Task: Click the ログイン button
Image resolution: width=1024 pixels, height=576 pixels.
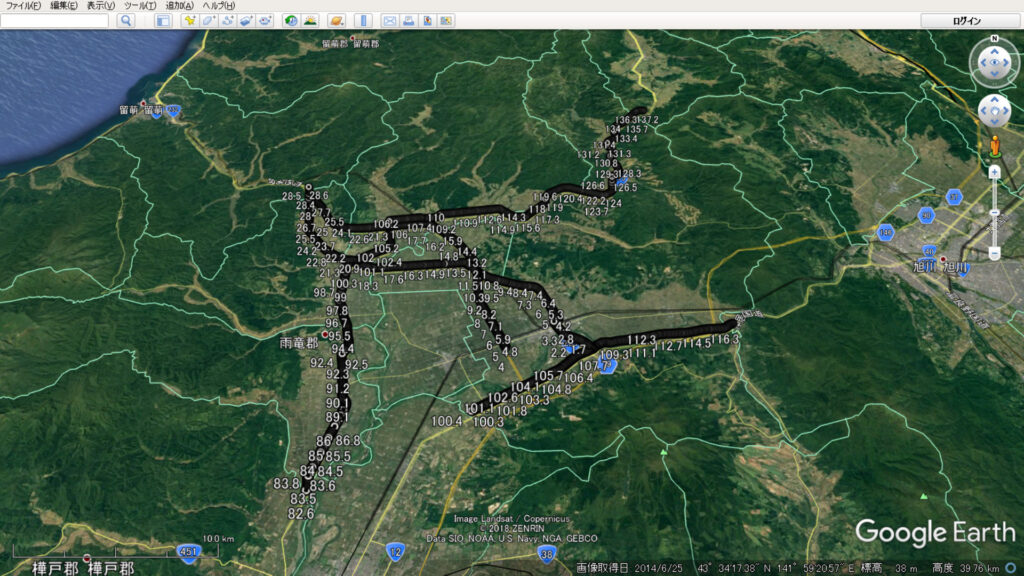Action: pos(967,21)
